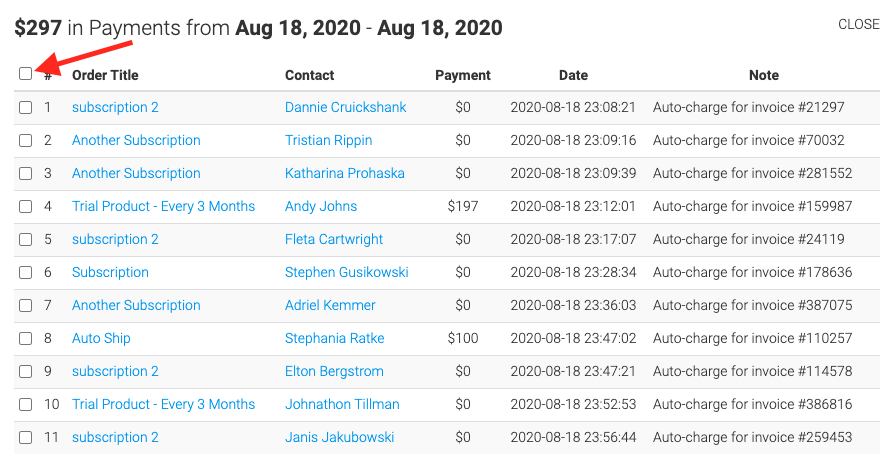Open Janis Jakubowski's contact record

click(x=339, y=437)
